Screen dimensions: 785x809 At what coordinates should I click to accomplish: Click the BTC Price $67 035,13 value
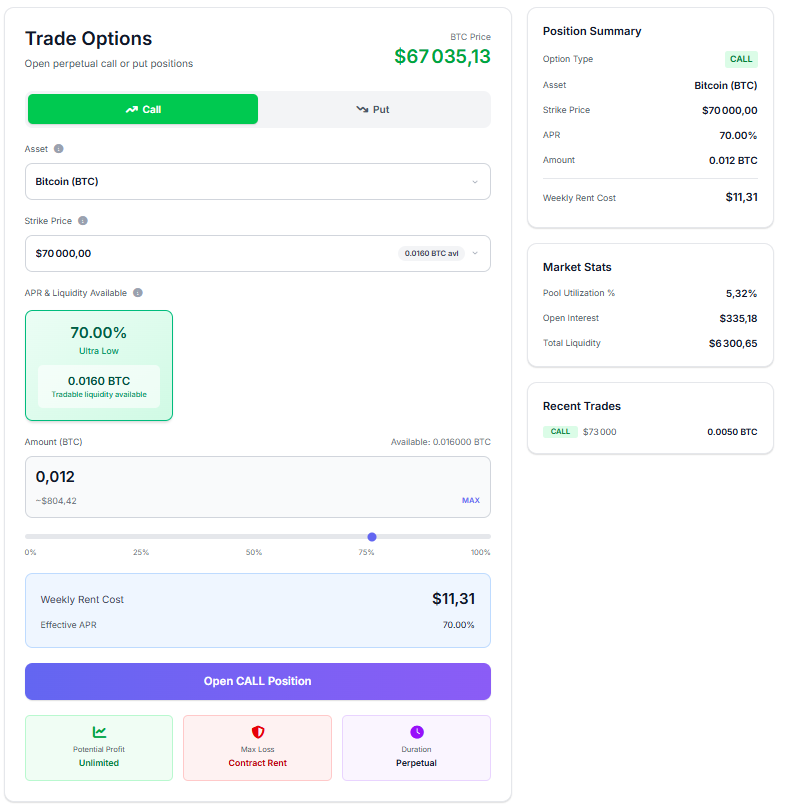point(442,56)
